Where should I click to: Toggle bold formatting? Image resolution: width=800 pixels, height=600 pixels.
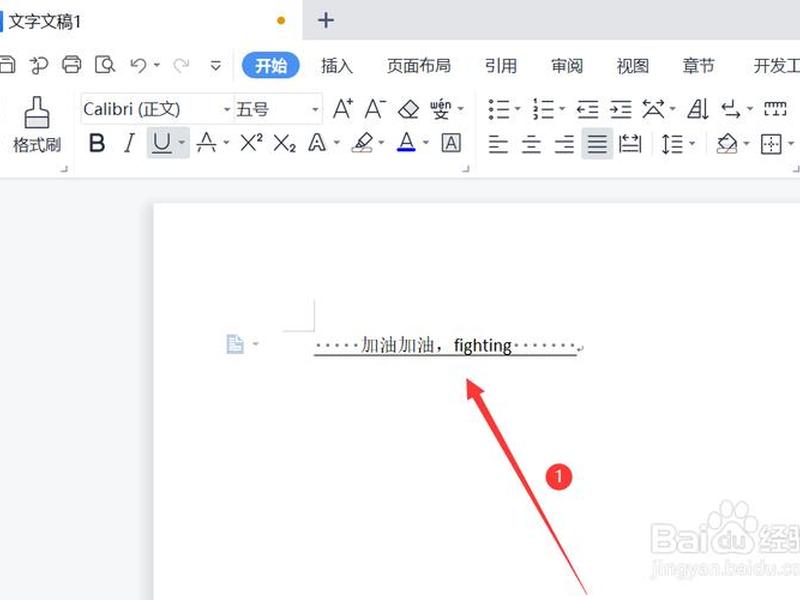97,143
